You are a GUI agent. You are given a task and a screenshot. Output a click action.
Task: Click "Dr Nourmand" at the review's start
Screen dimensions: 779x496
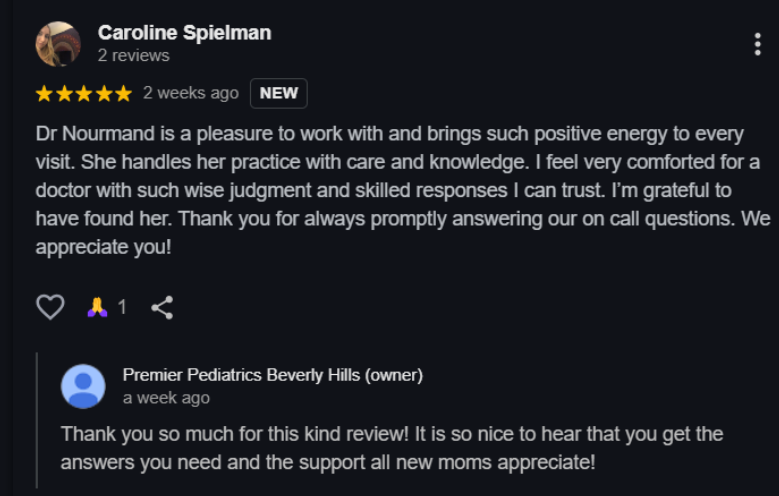95,134
